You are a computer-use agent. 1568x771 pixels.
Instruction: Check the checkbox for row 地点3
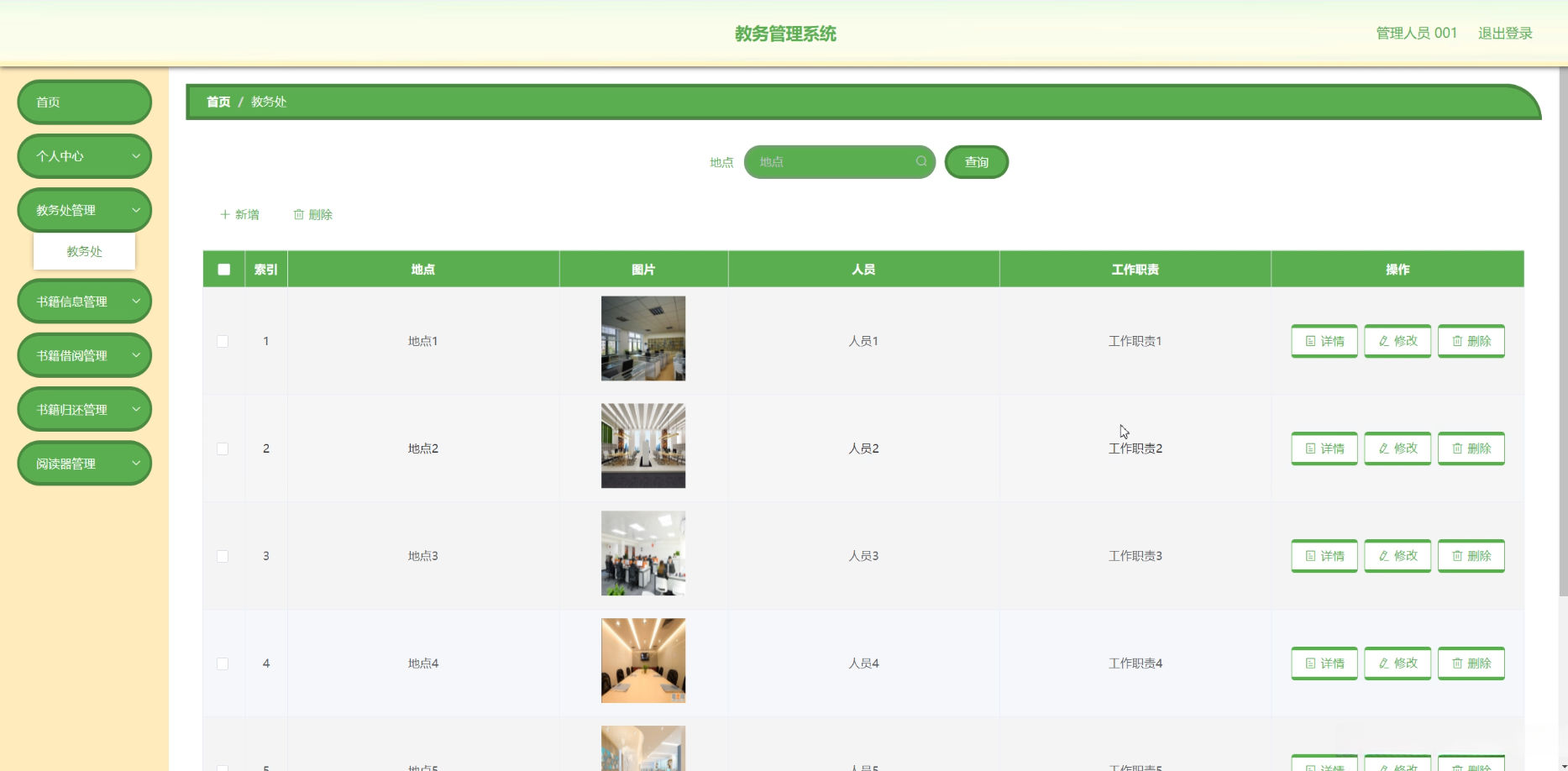coord(223,557)
